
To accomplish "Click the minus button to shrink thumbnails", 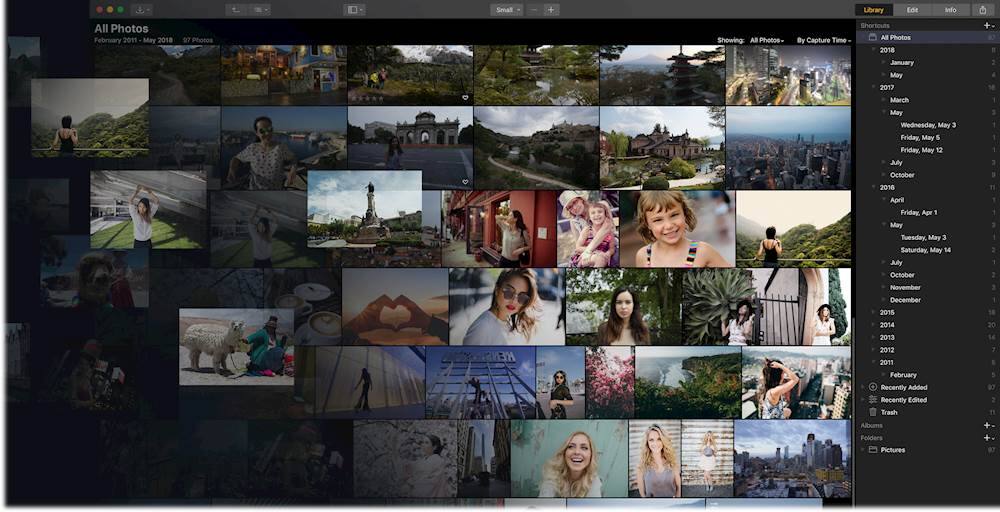I will (533, 10).
